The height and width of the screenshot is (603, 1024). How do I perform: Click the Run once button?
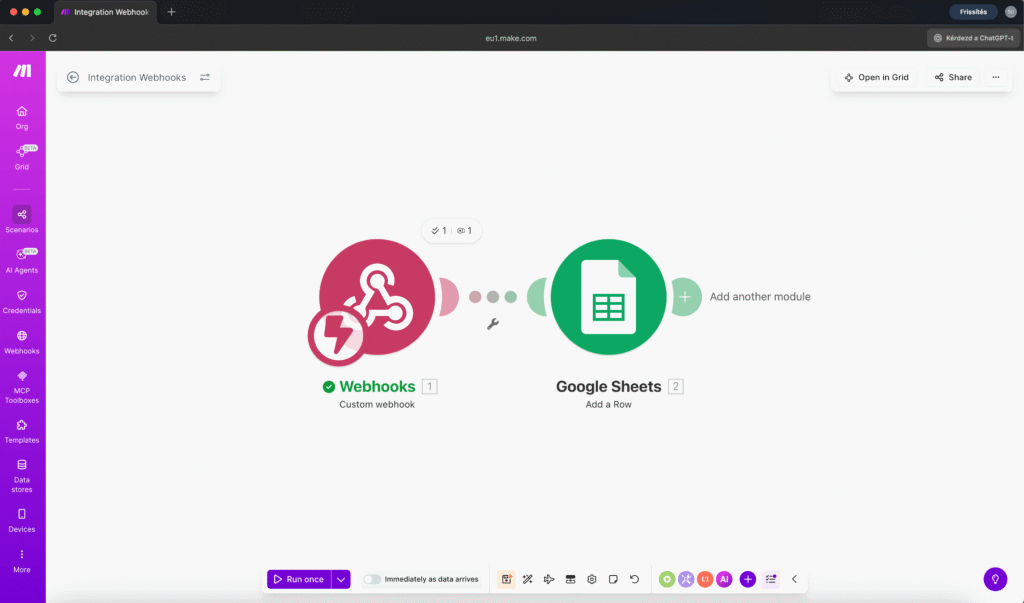(300, 579)
